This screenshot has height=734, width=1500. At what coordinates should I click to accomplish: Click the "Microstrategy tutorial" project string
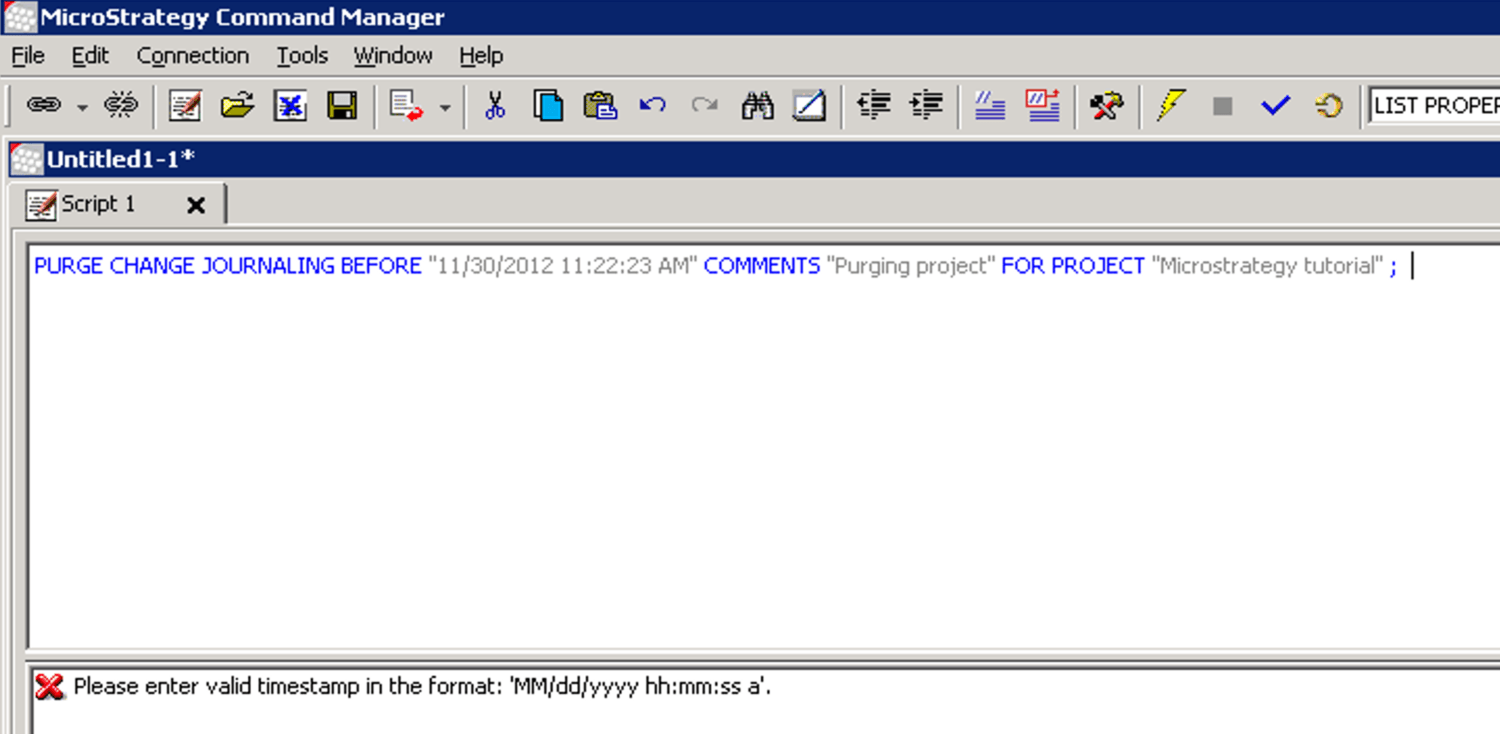pyautogui.click(x=1268, y=266)
